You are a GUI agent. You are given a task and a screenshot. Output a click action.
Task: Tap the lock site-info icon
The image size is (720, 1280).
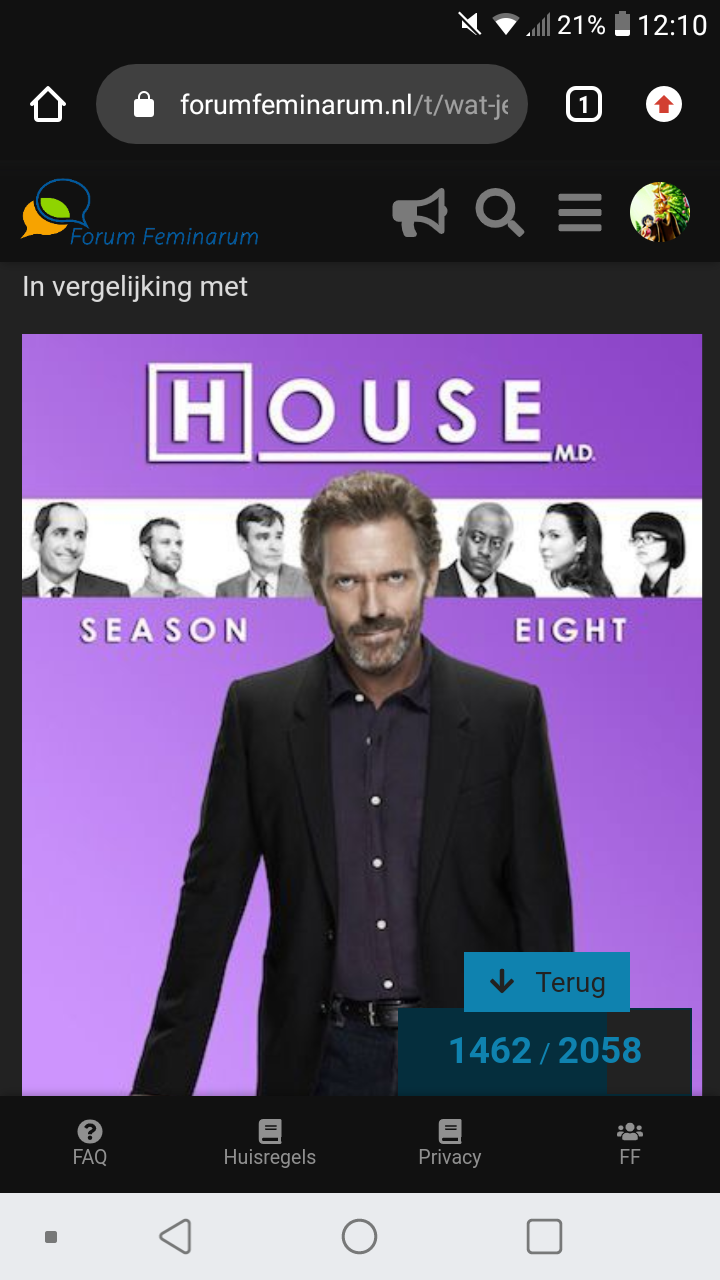click(144, 104)
